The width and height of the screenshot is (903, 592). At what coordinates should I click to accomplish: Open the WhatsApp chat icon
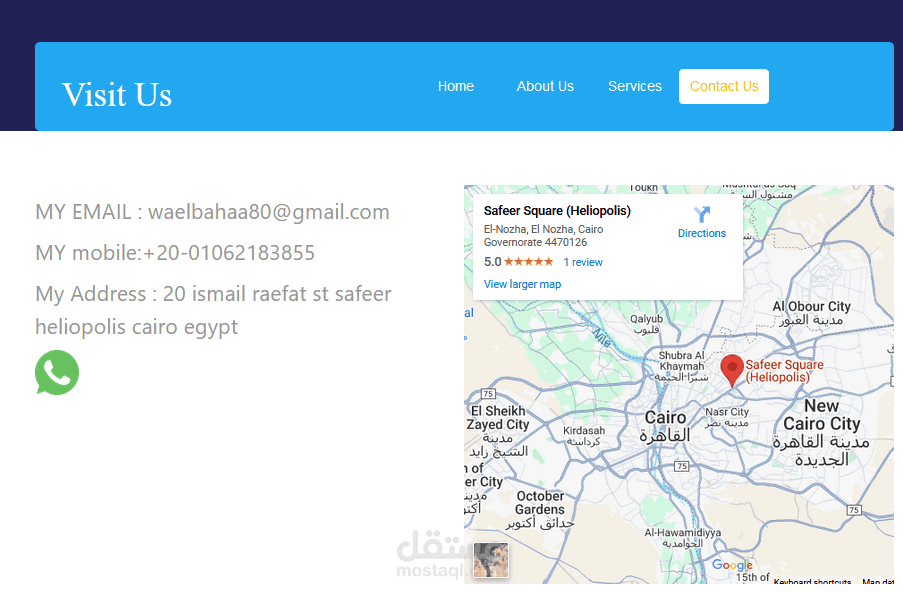click(x=56, y=373)
